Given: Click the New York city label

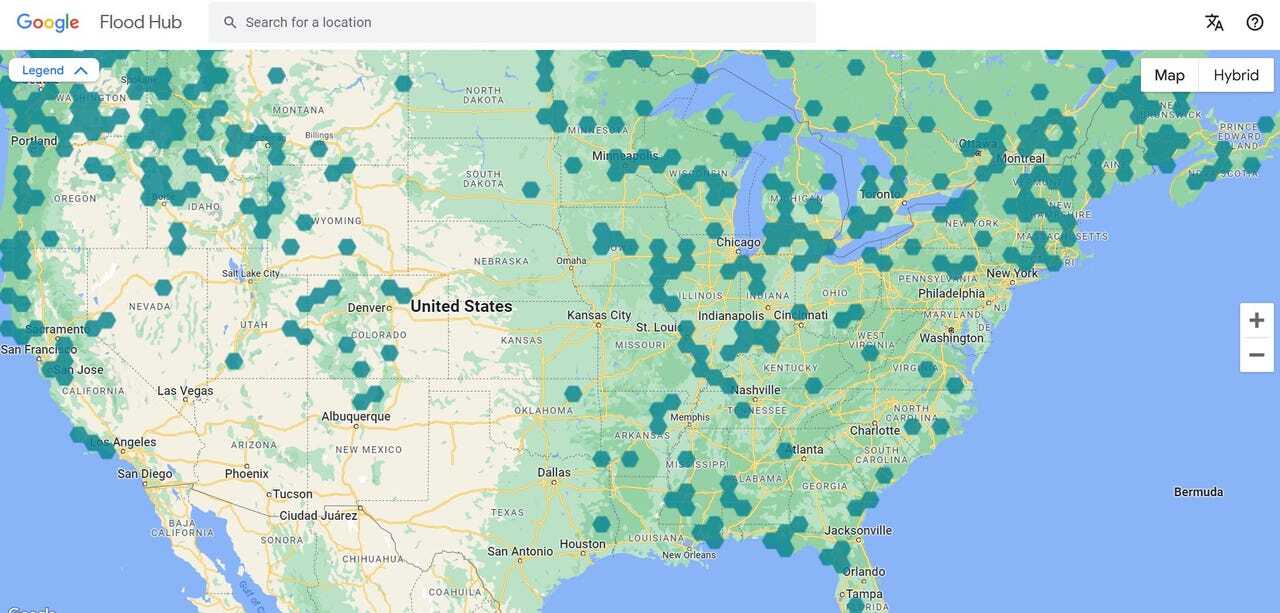Looking at the screenshot, I should coord(1012,273).
